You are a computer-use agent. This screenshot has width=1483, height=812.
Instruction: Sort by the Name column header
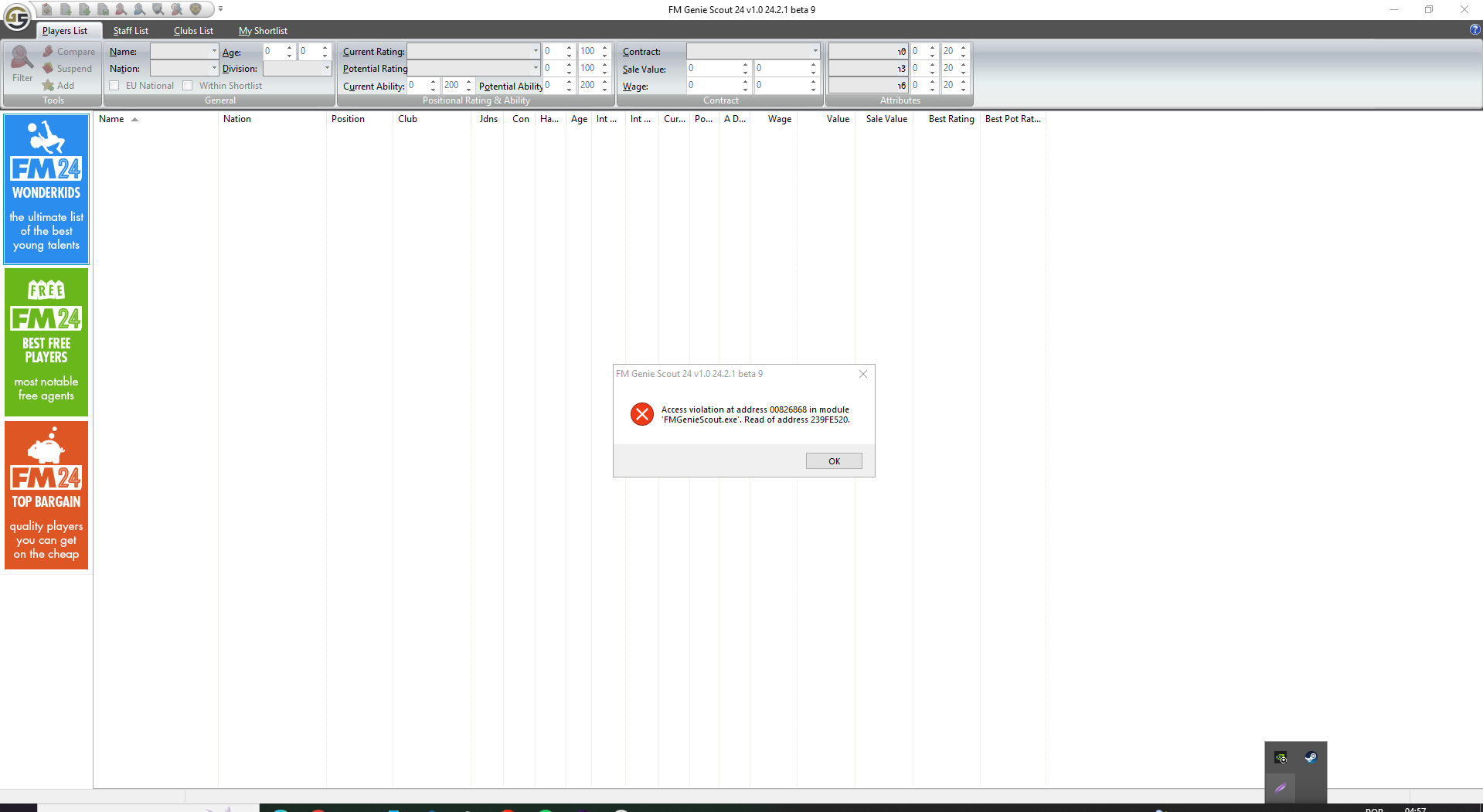pyautogui.click(x=156, y=119)
